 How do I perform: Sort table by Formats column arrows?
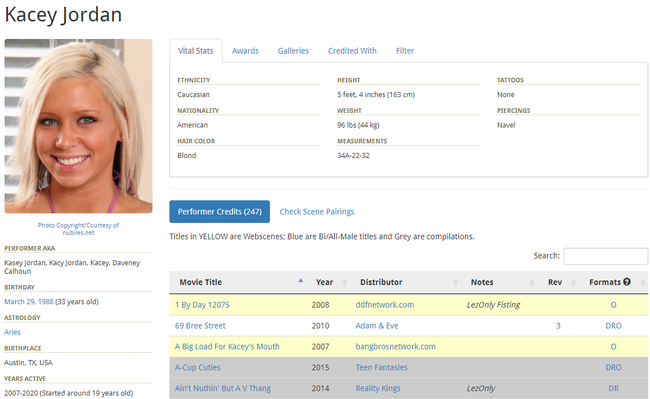click(x=643, y=282)
